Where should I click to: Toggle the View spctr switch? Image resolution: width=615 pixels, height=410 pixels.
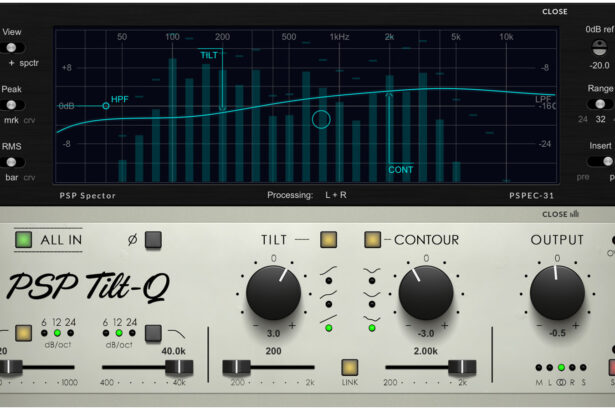point(13,47)
